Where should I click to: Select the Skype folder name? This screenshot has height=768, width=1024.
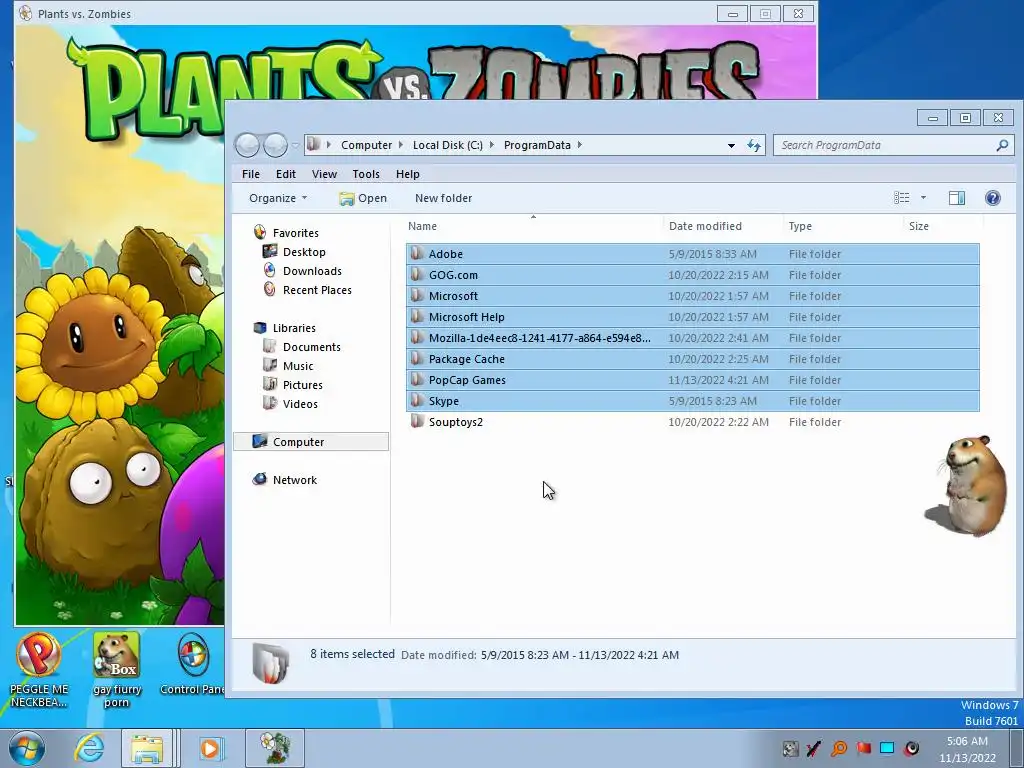click(443, 400)
